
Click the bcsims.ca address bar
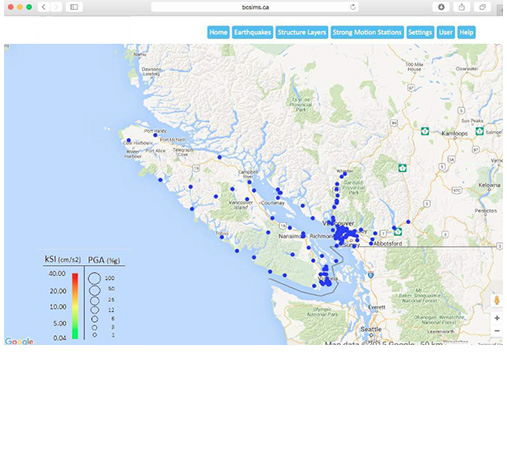[255, 7]
